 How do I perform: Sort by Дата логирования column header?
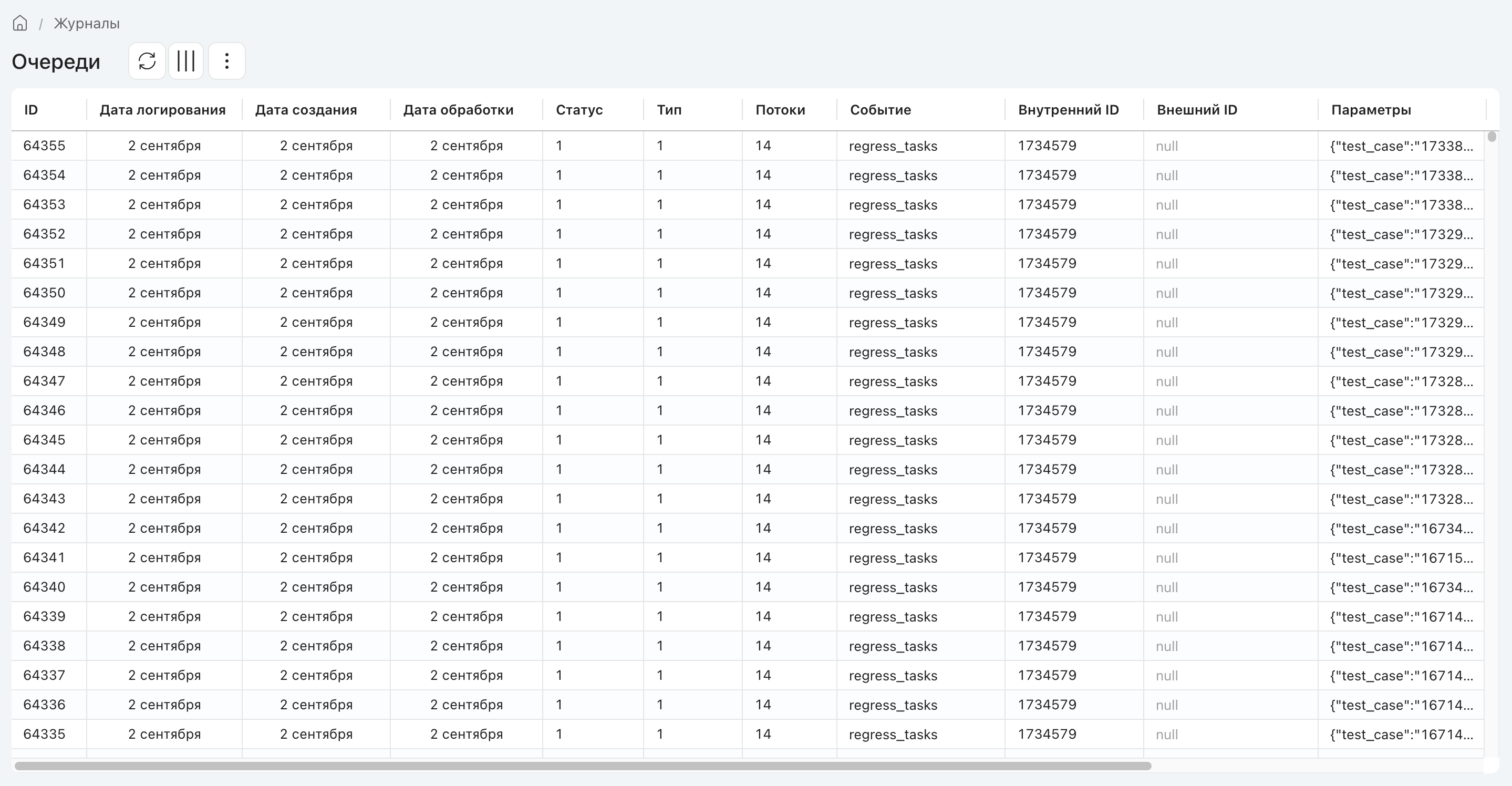[162, 110]
